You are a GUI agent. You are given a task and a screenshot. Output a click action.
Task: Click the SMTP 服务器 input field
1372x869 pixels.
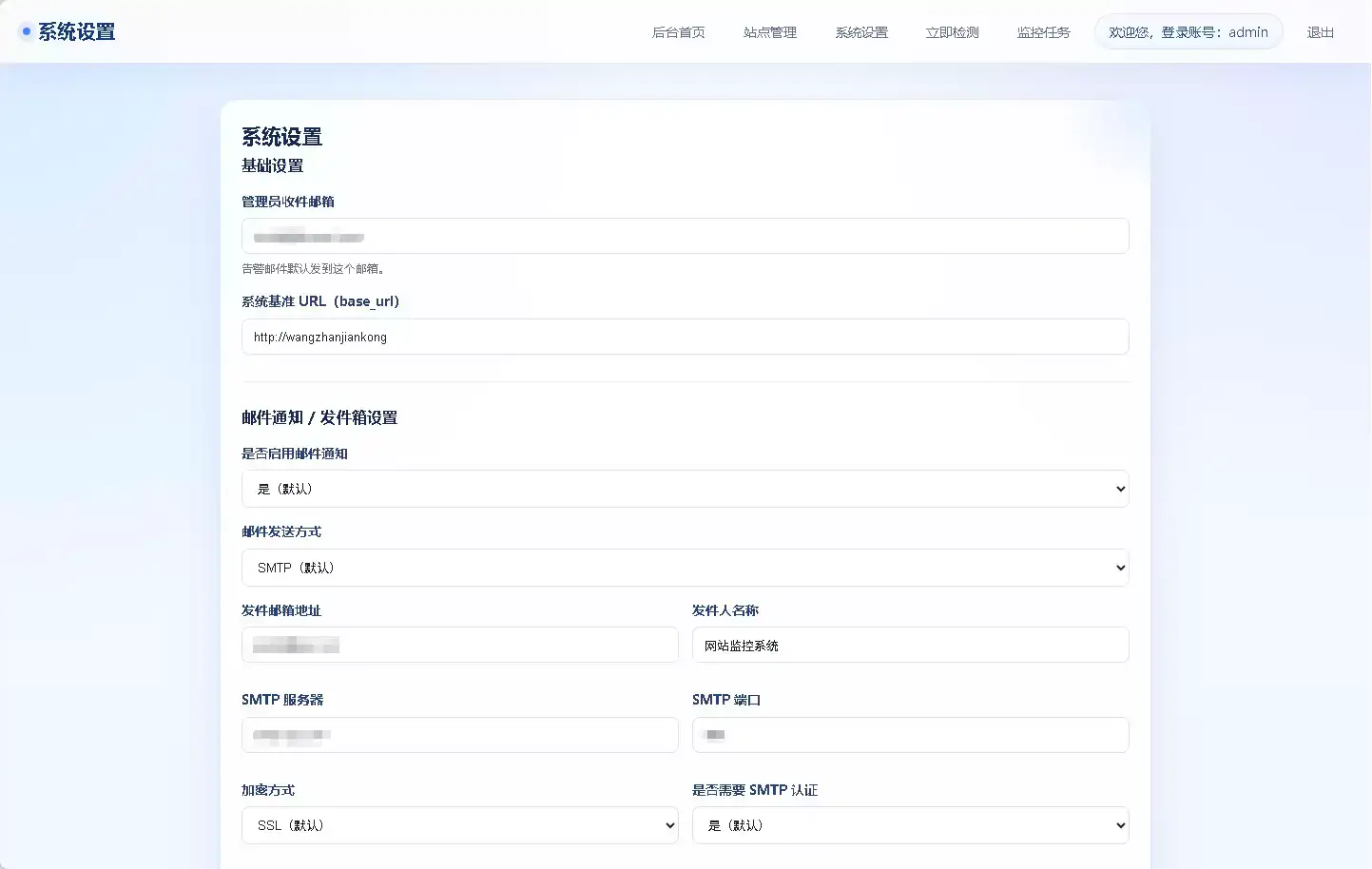(x=459, y=734)
